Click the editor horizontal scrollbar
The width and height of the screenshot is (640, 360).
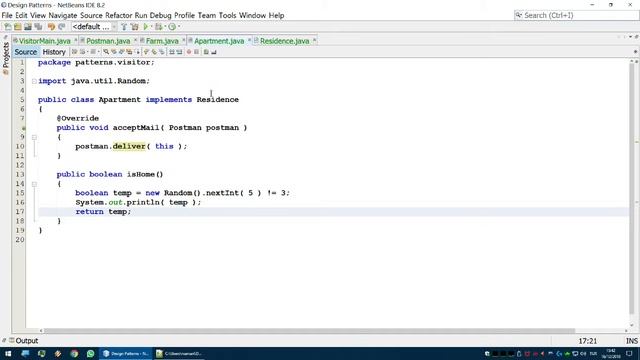309,331
